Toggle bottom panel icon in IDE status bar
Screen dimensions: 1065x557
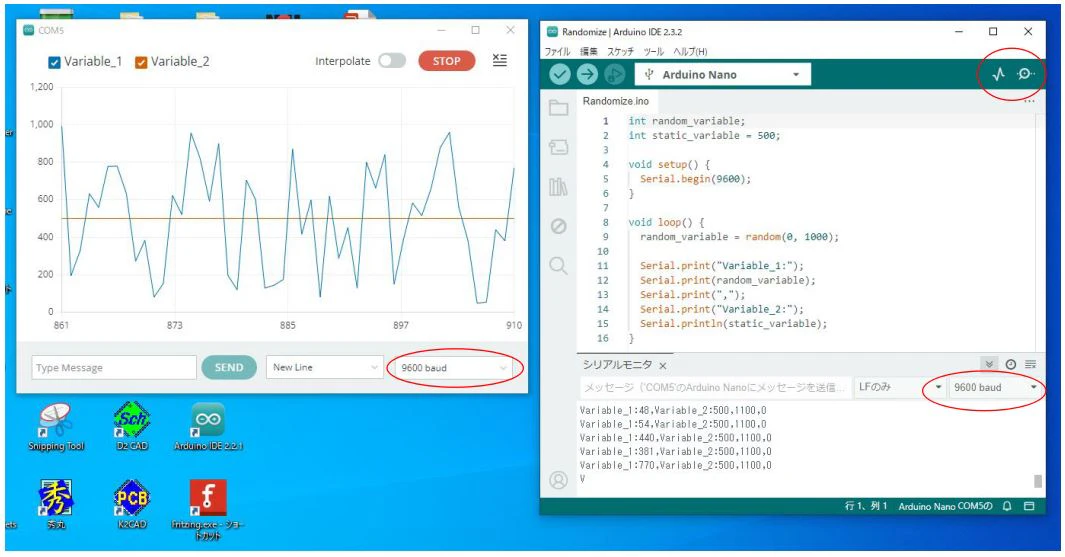click(1029, 506)
